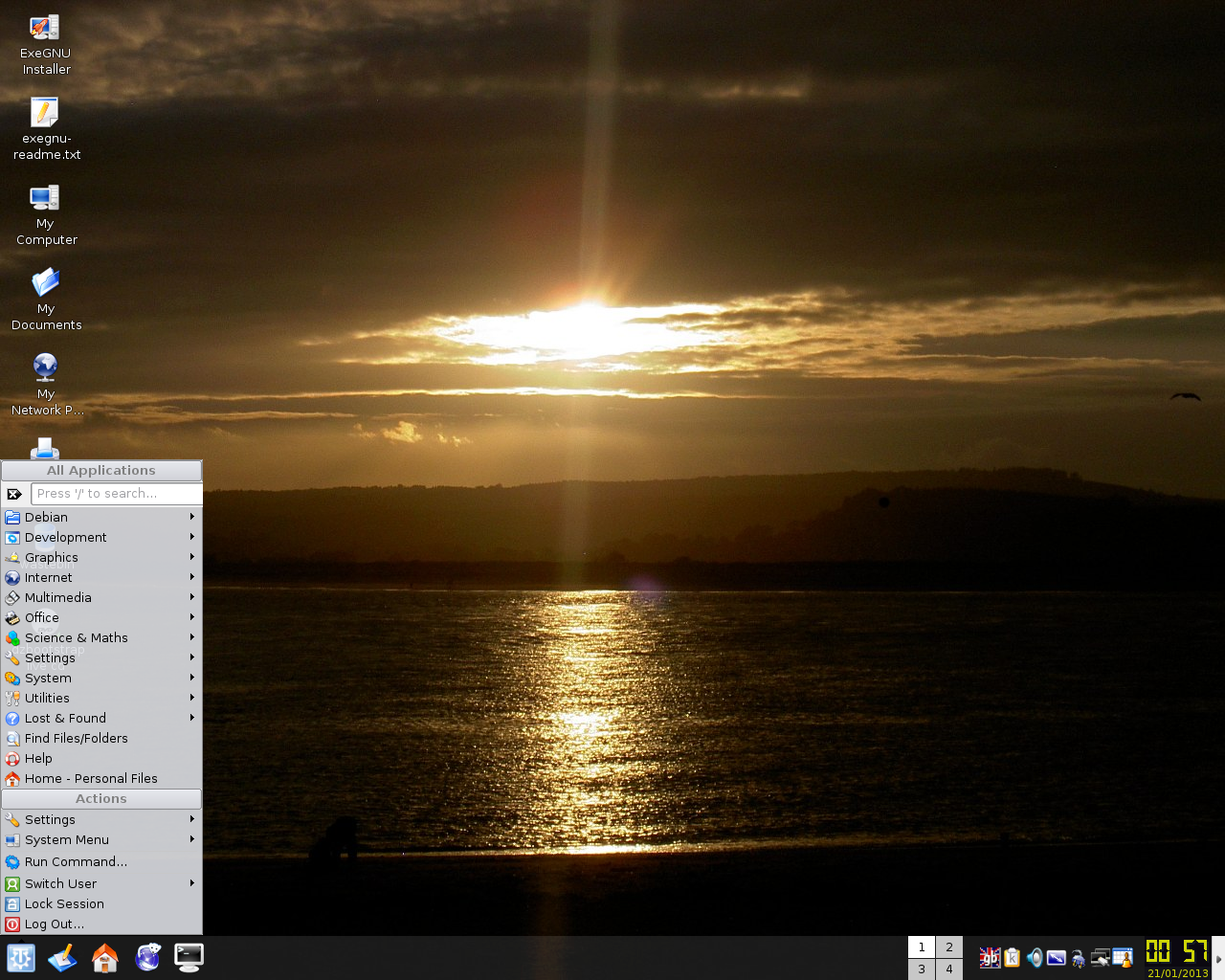
Task: Choose Run Command... from the Actions list
Action: (x=101, y=861)
